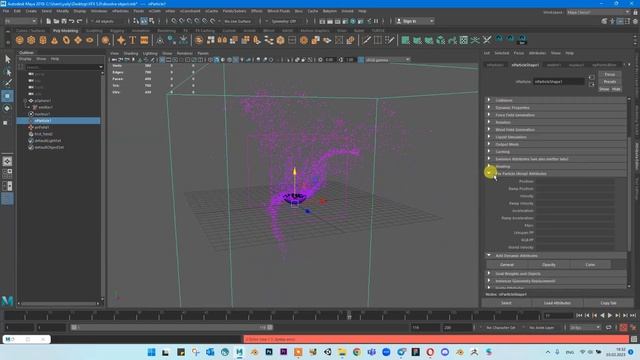This screenshot has width=640, height=360.
Task: Click the General dynamic attribute button
Action: coord(507,264)
